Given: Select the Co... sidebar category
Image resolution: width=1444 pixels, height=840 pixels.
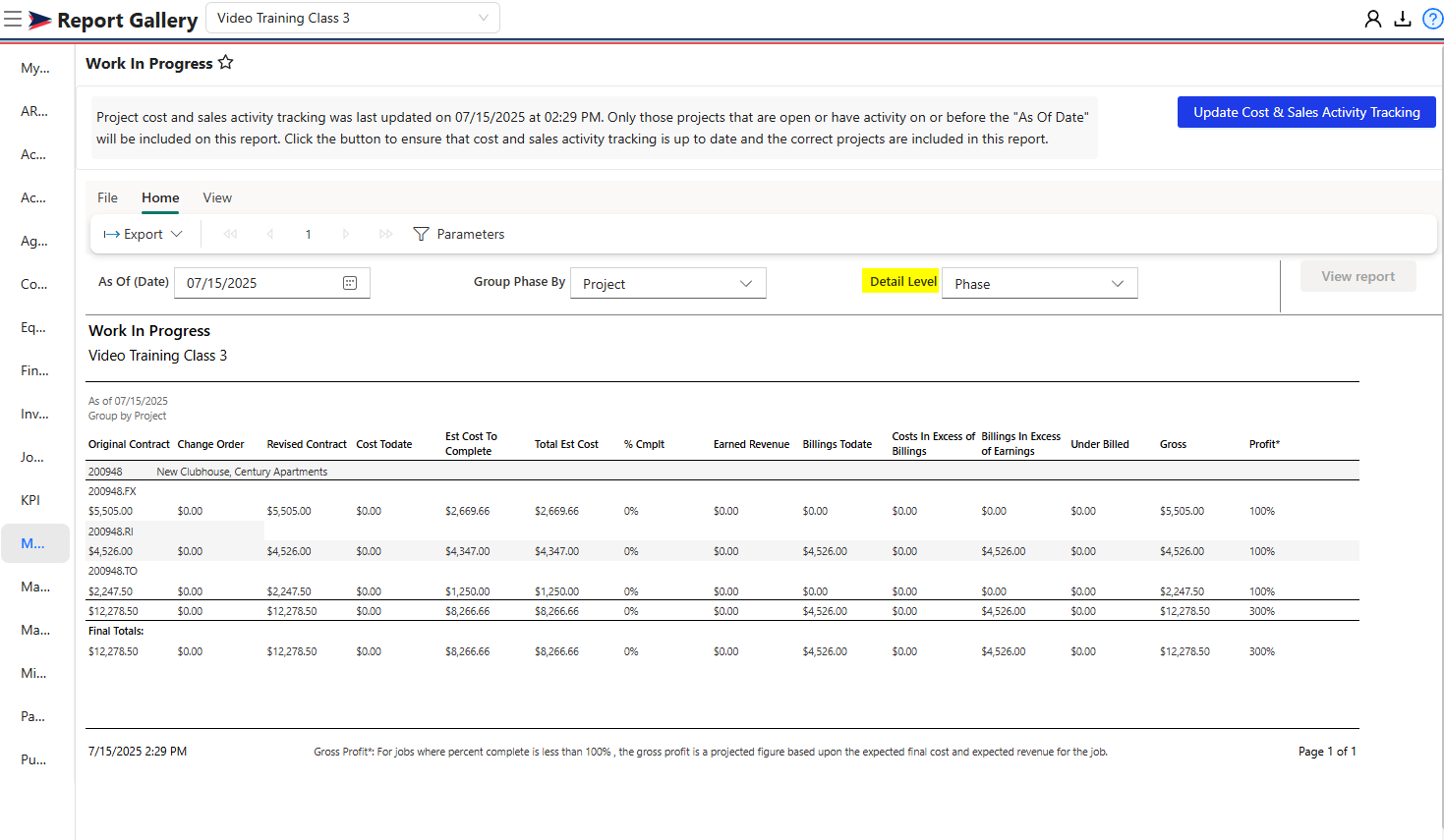Looking at the screenshot, I should tap(35, 284).
